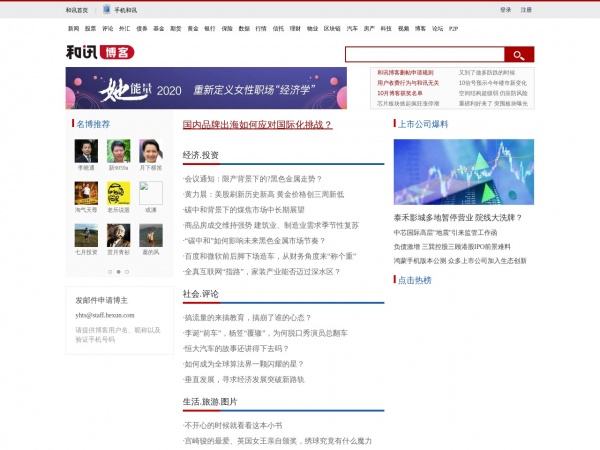Open the 手机和讯 phone icon link
Image resolution: width=600 pixels, height=450 pixels.
click(107, 10)
